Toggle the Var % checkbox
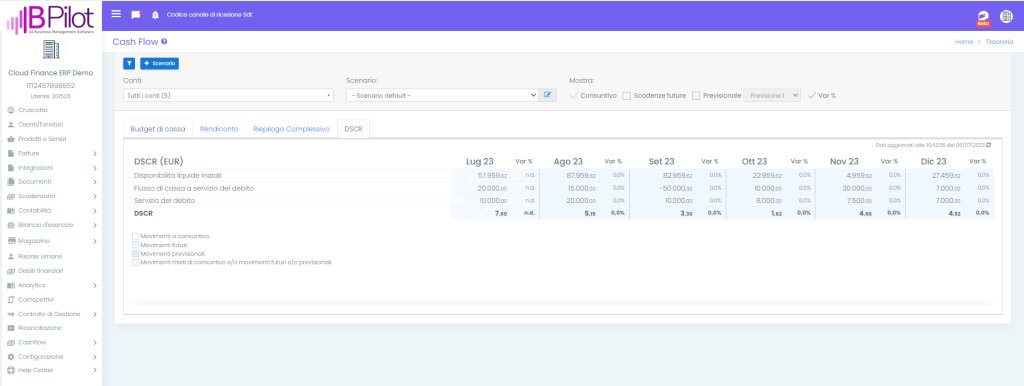This screenshot has width=1024, height=386. point(812,95)
